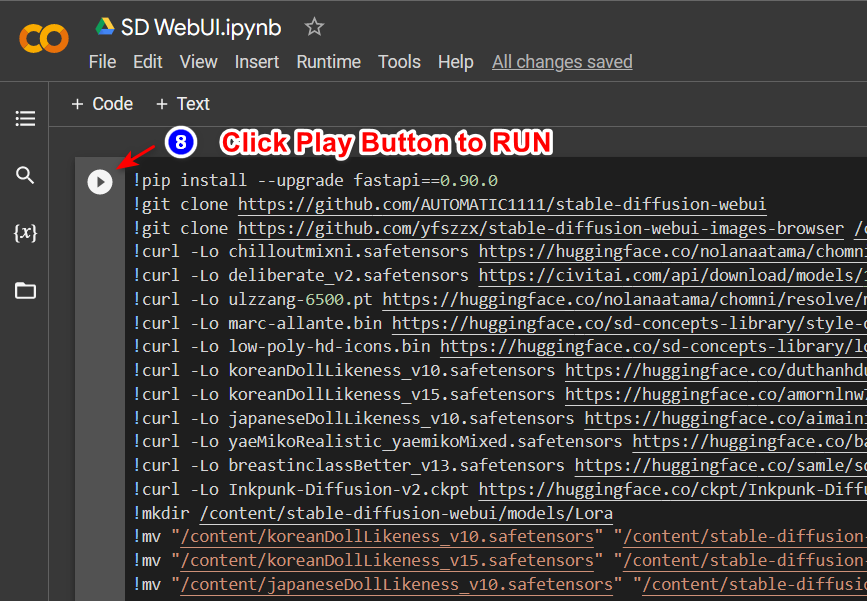Viewport: 867px width, 601px height.
Task: Open the huggingface duthanhdu link
Action: (715, 371)
